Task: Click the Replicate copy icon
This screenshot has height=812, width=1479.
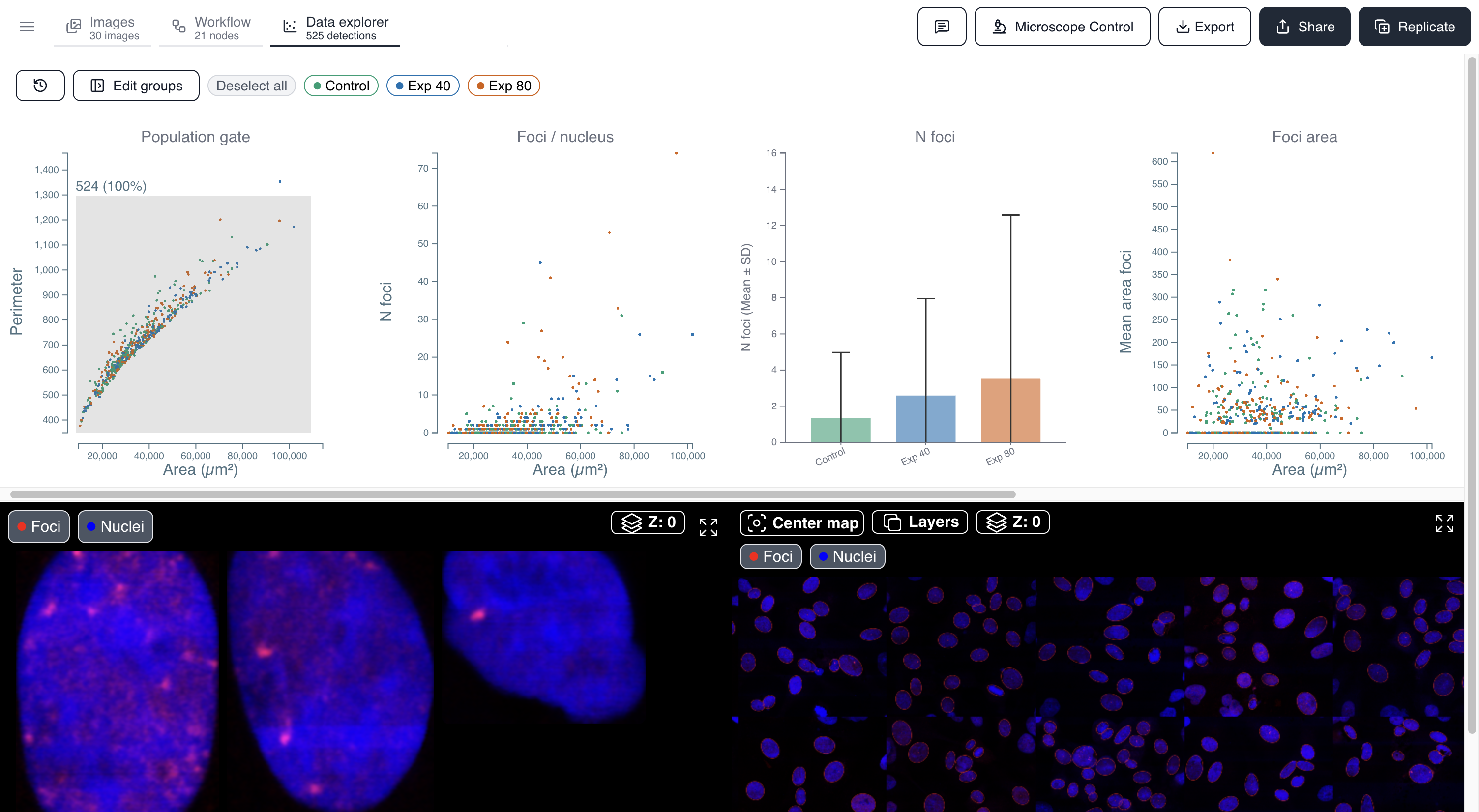Action: pyautogui.click(x=1382, y=27)
